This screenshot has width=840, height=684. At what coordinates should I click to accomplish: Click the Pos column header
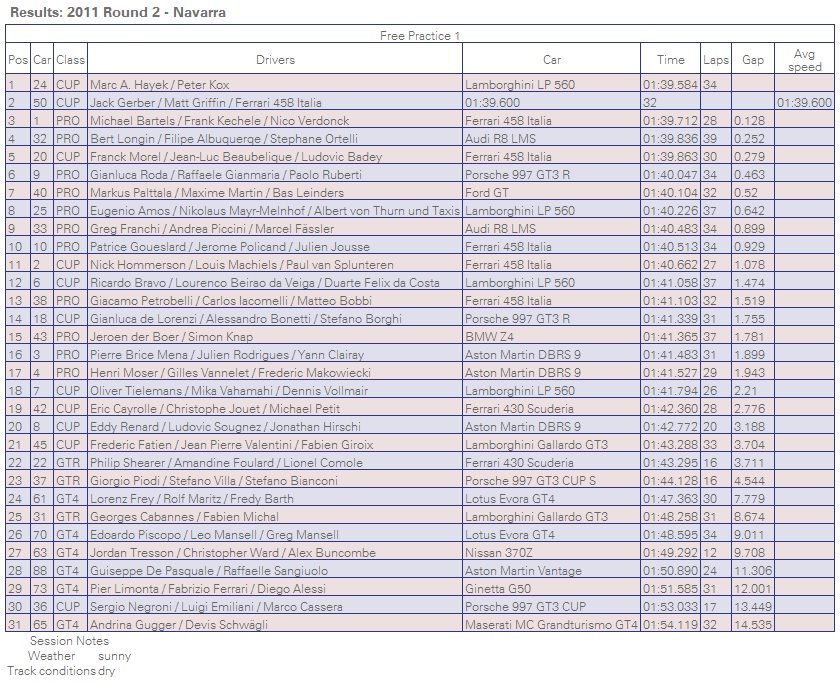pos(18,60)
